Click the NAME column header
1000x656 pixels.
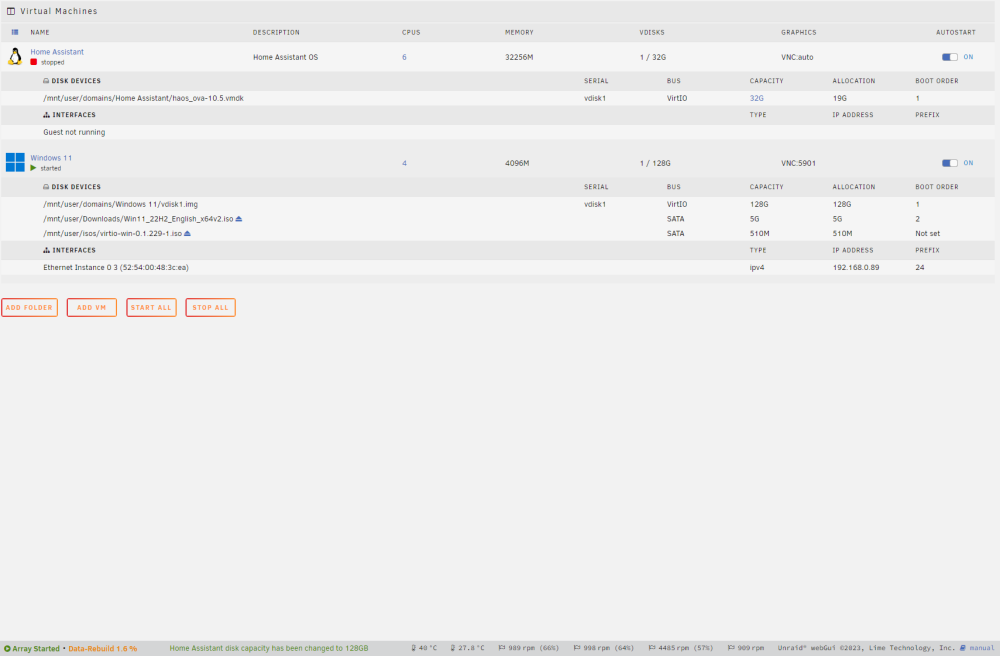click(40, 32)
